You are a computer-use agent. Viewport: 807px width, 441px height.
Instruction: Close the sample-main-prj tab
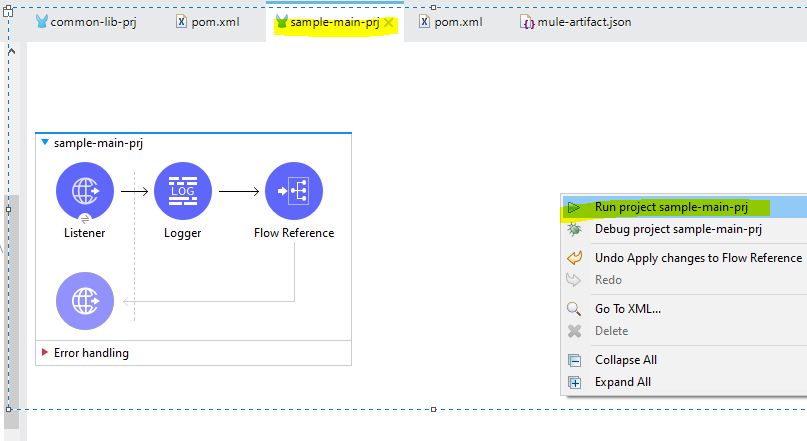[x=389, y=22]
